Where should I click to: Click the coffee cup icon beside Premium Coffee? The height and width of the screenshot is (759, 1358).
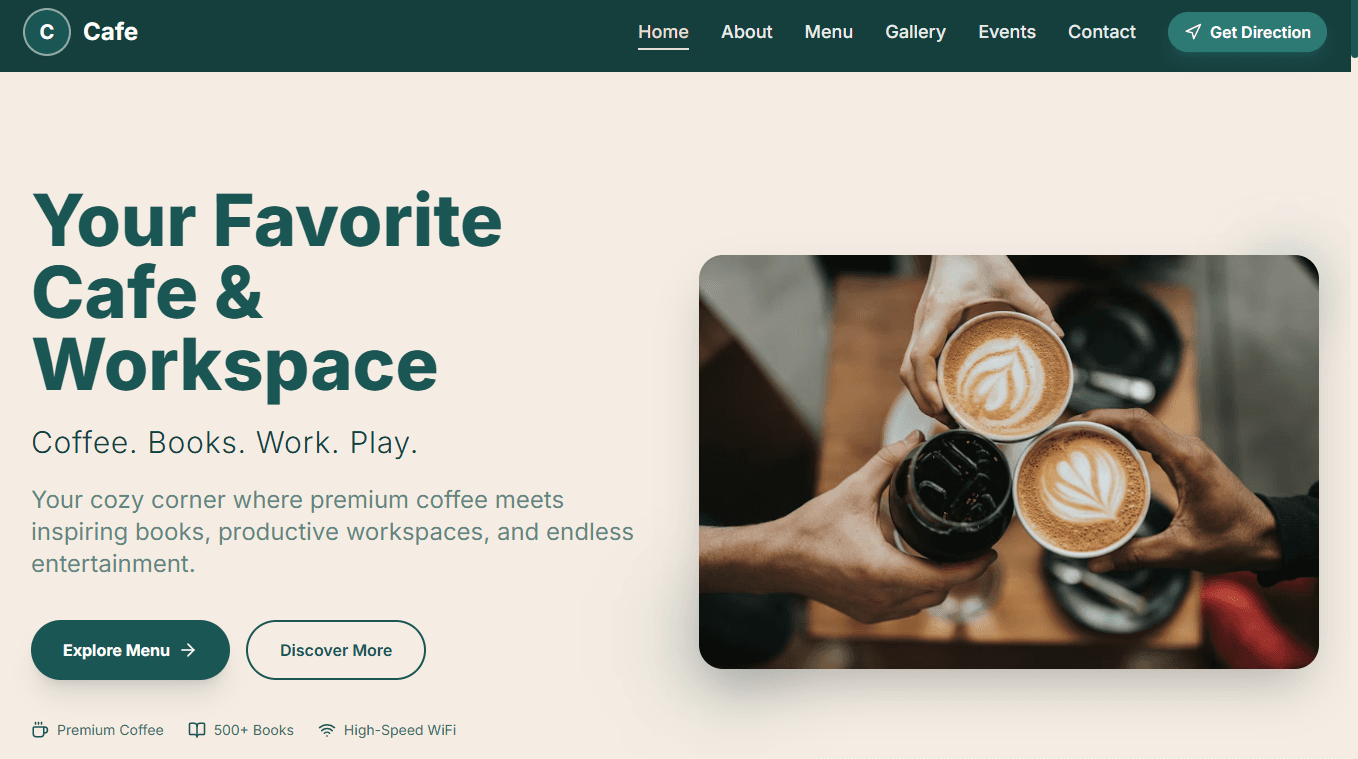pyautogui.click(x=40, y=730)
